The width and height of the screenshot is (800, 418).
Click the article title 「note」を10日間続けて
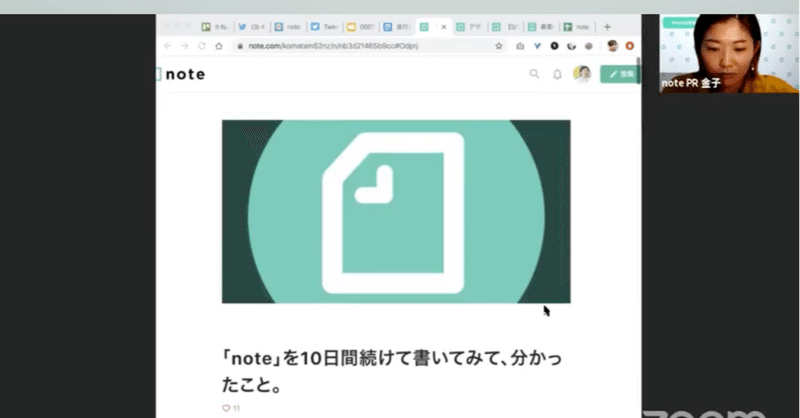click(x=391, y=371)
